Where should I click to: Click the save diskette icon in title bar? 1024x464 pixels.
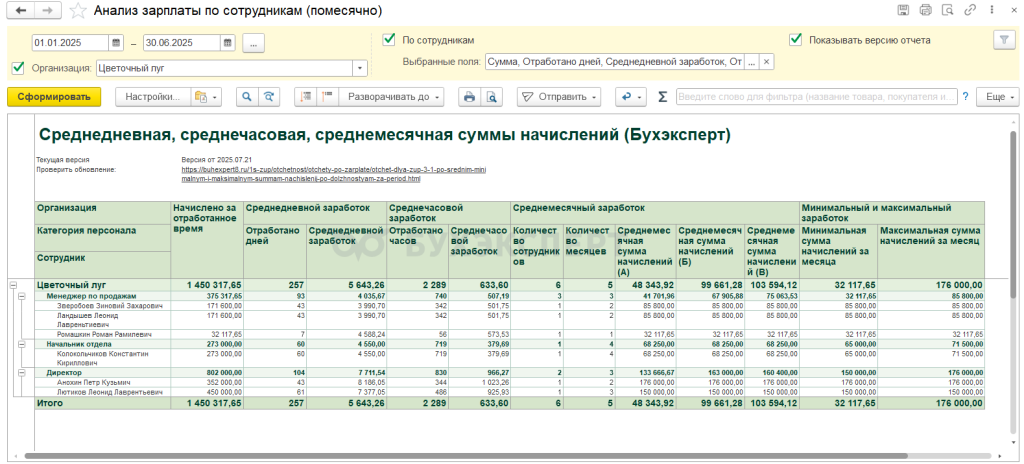(903, 10)
